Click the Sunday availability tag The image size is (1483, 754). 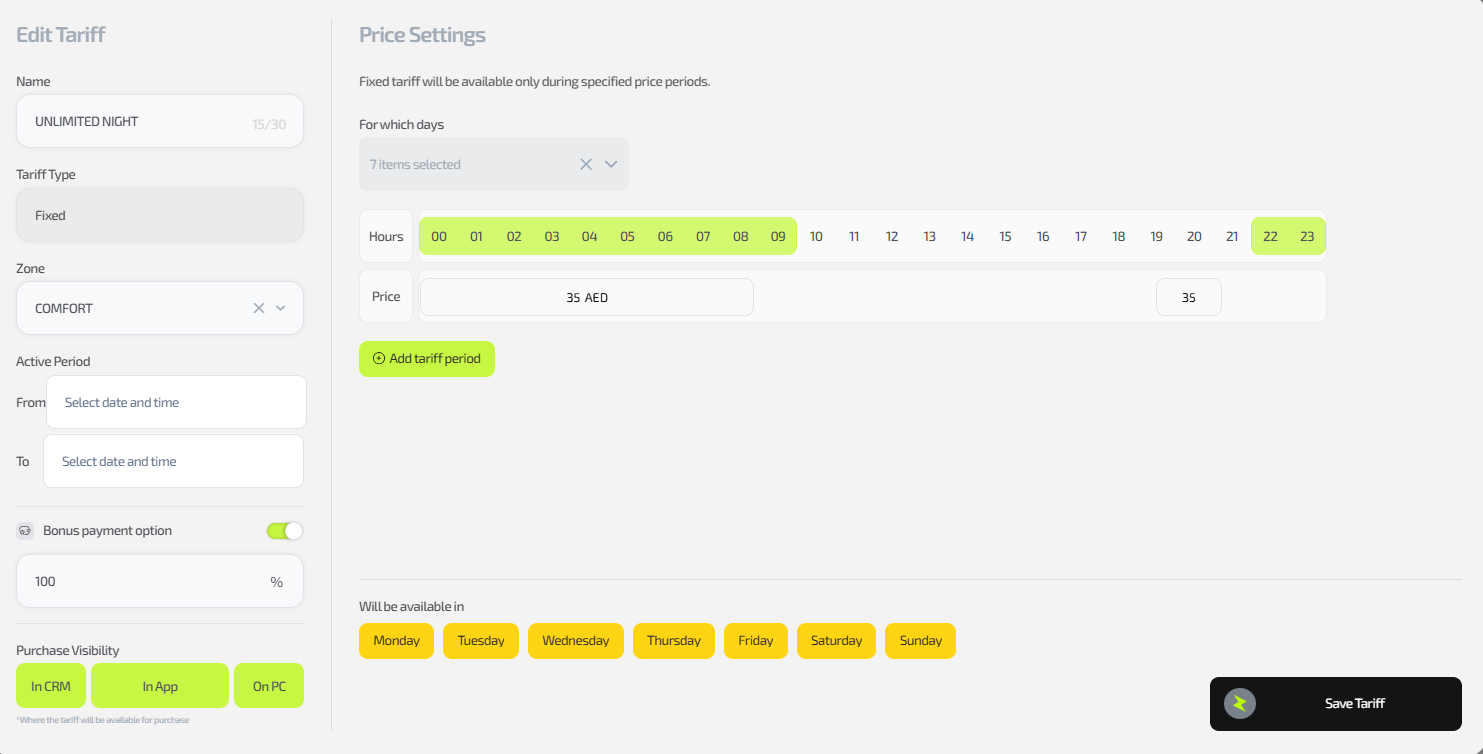[920, 641]
